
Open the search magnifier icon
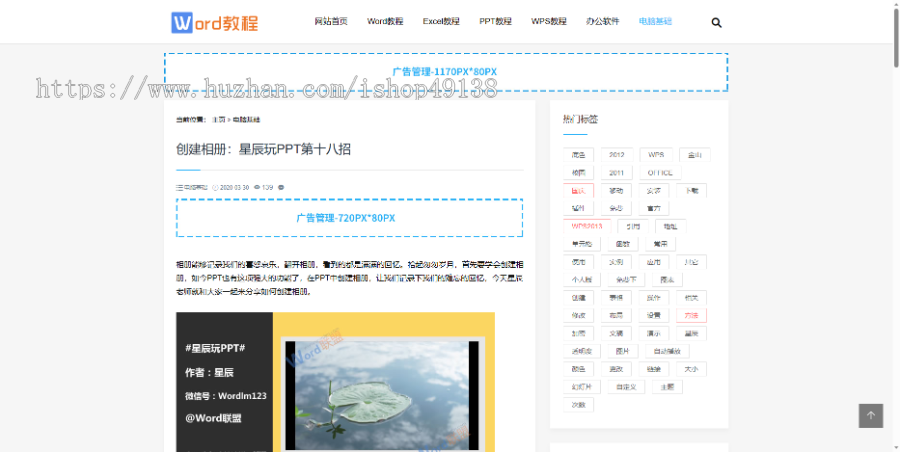[x=716, y=23]
